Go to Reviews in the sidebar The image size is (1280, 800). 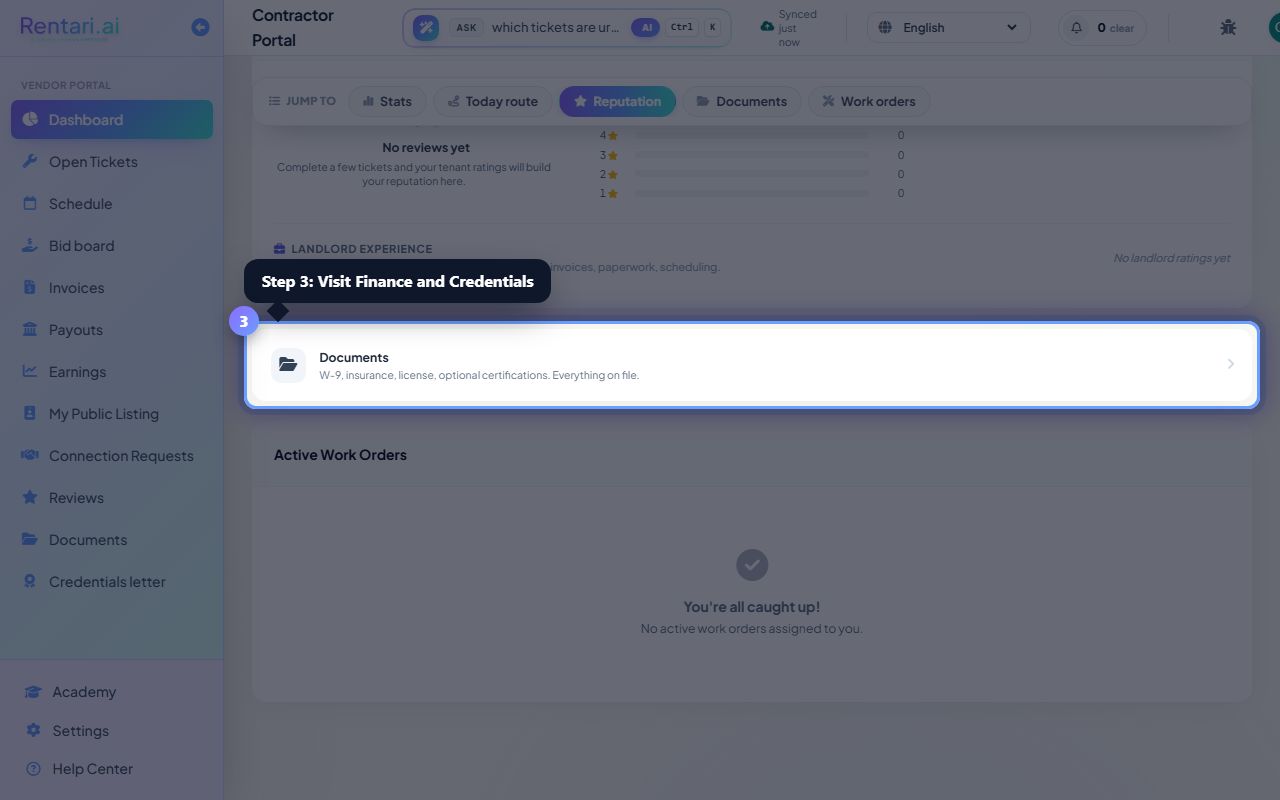112,497
